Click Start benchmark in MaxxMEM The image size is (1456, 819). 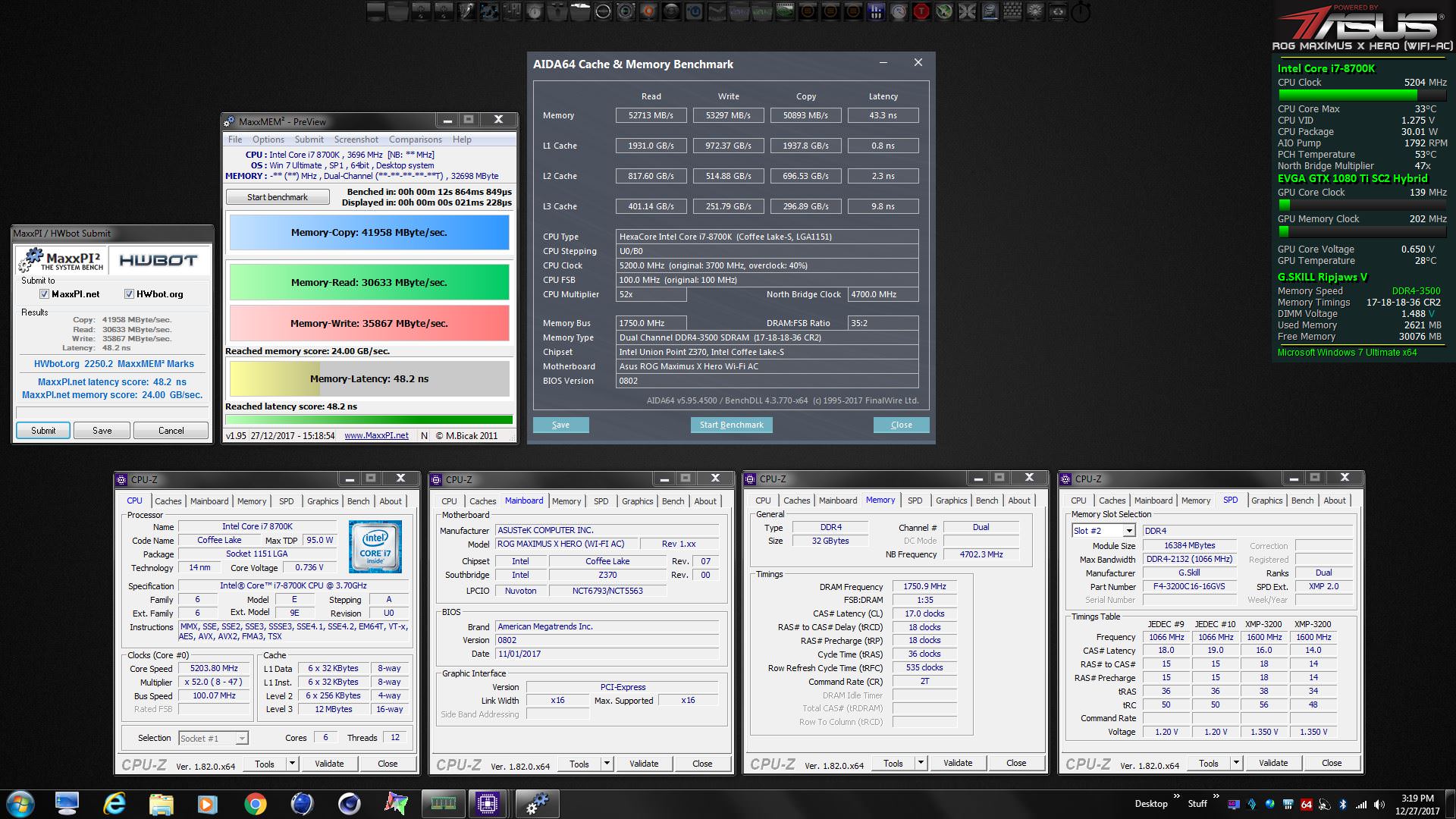278,197
